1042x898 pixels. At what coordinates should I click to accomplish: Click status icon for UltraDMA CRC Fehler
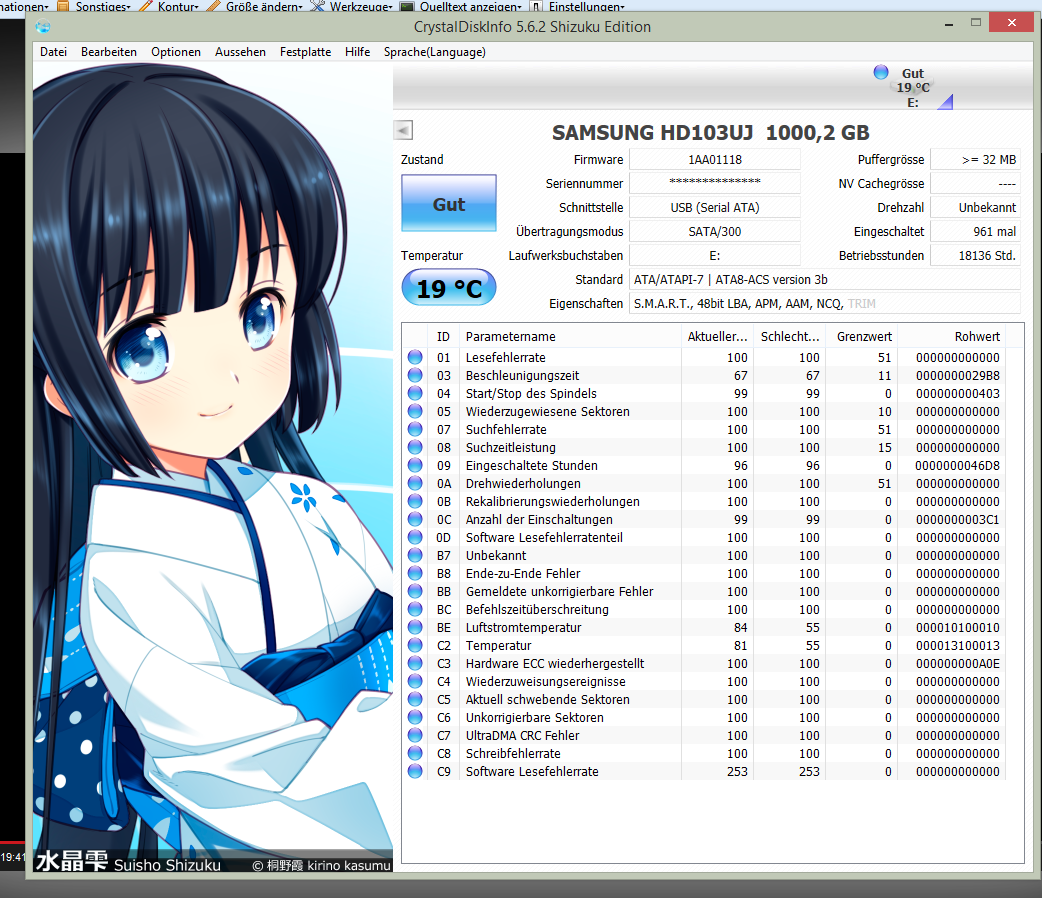point(415,734)
